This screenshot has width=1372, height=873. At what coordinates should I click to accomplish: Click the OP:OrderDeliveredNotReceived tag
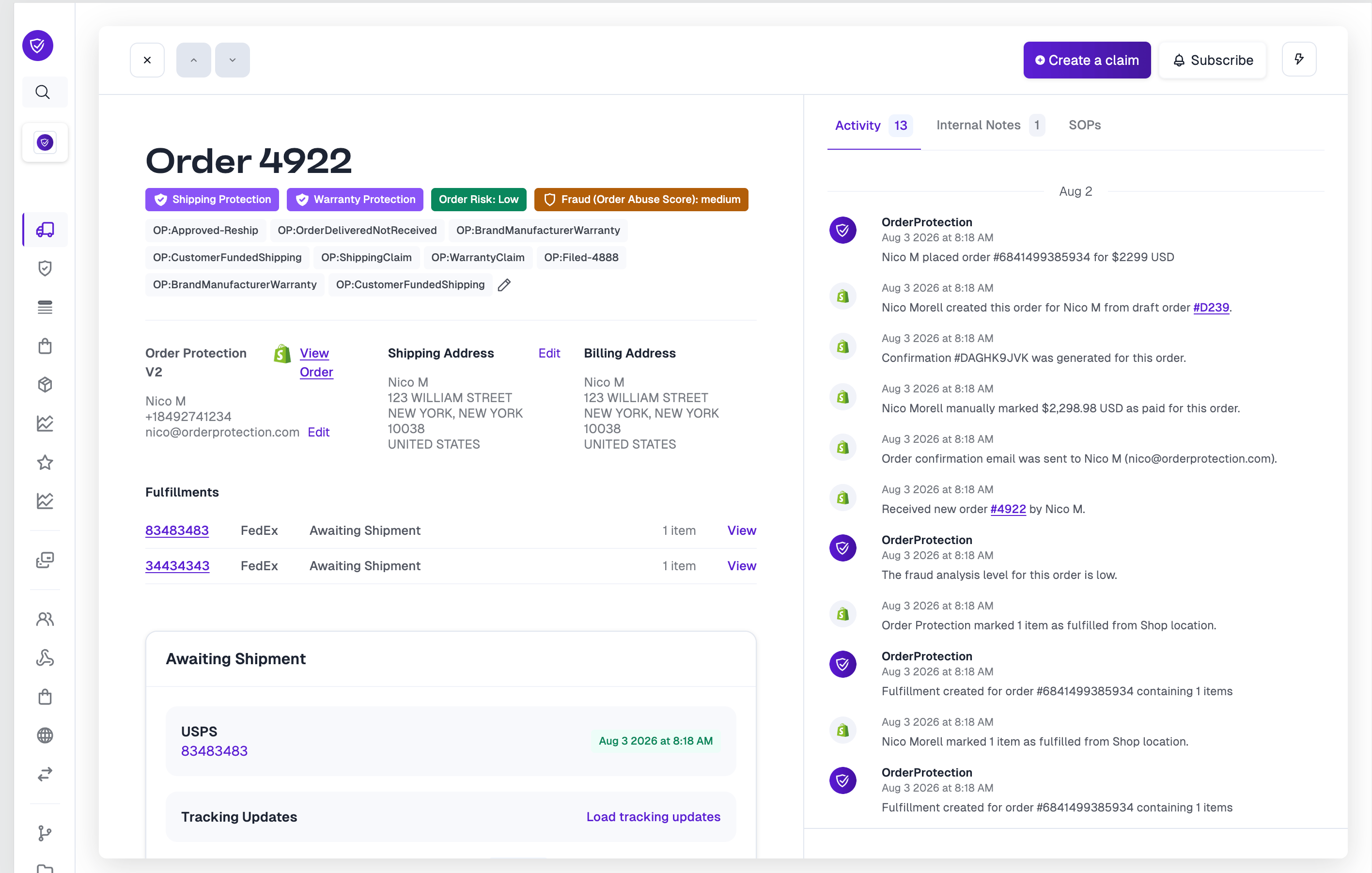pyautogui.click(x=357, y=230)
